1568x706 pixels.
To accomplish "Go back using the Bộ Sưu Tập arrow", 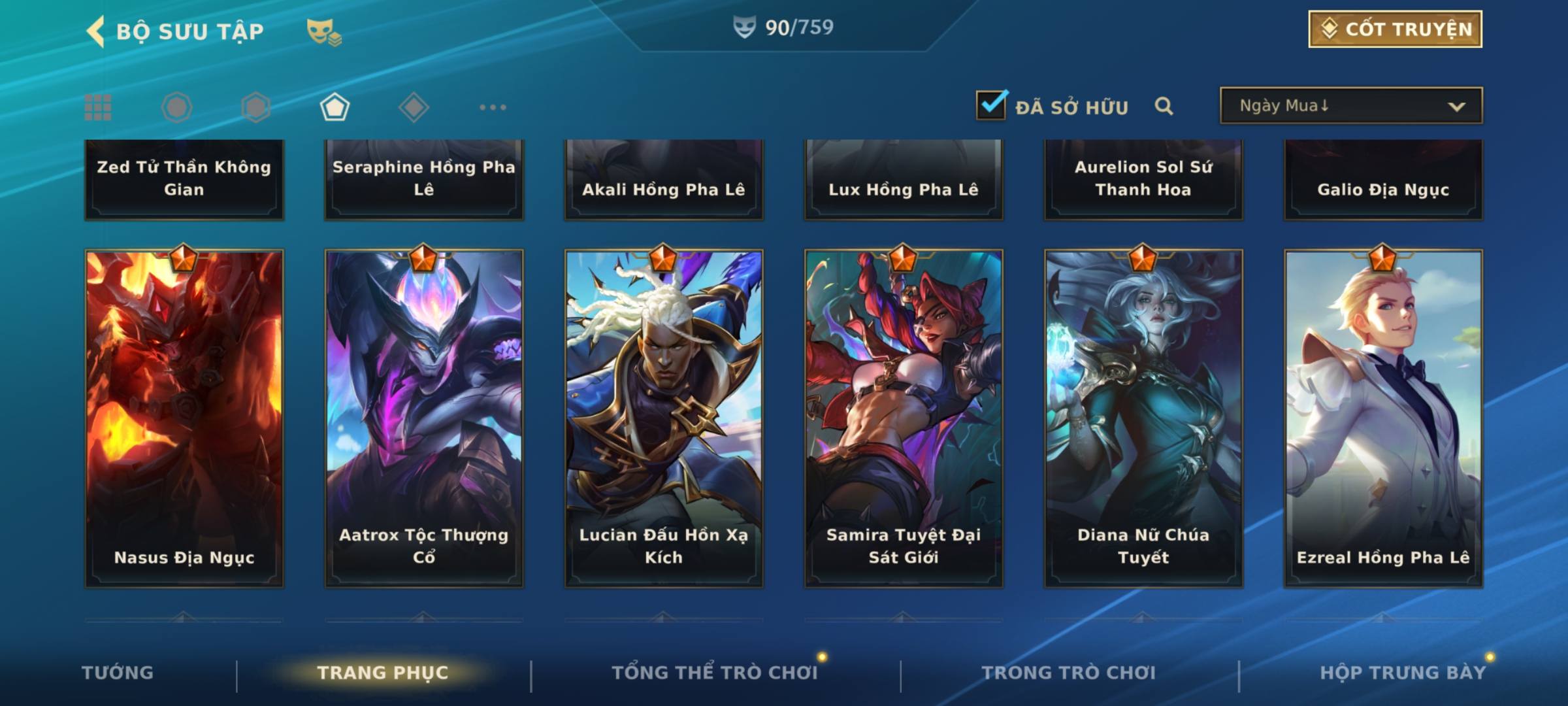I will click(96, 31).
